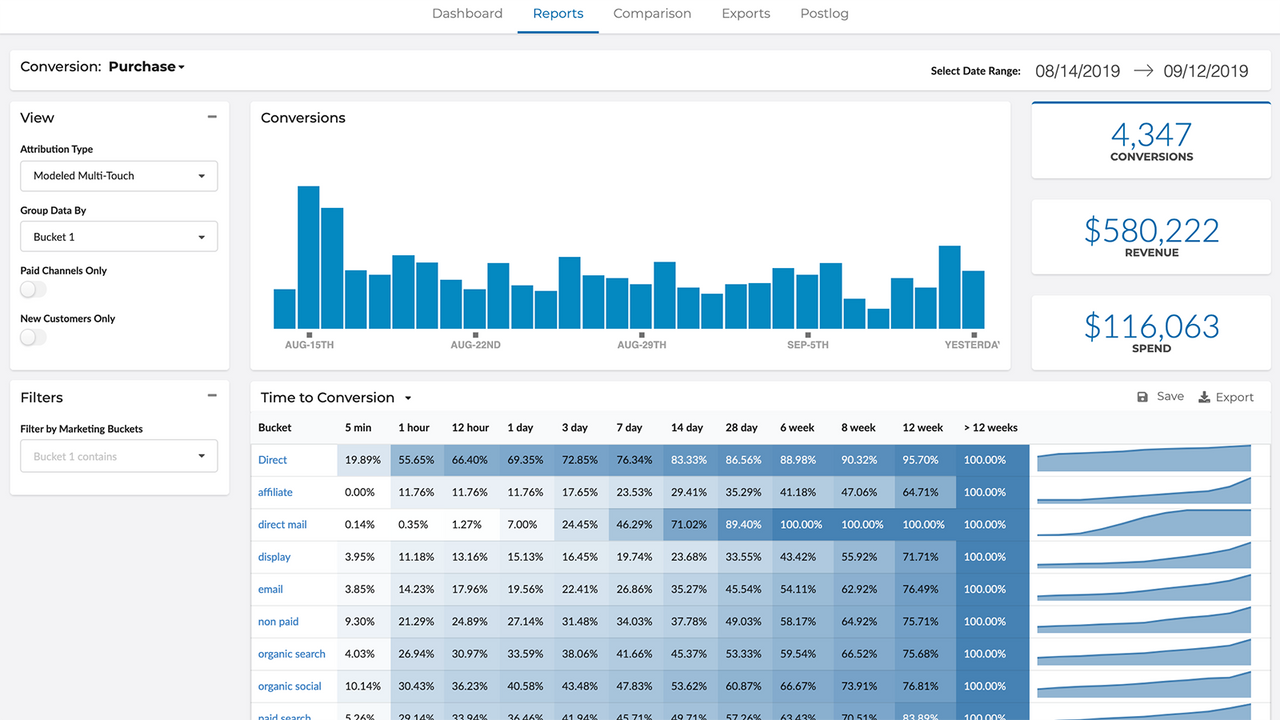Click the organic search bucket link
1280x720 pixels.
(x=293, y=653)
